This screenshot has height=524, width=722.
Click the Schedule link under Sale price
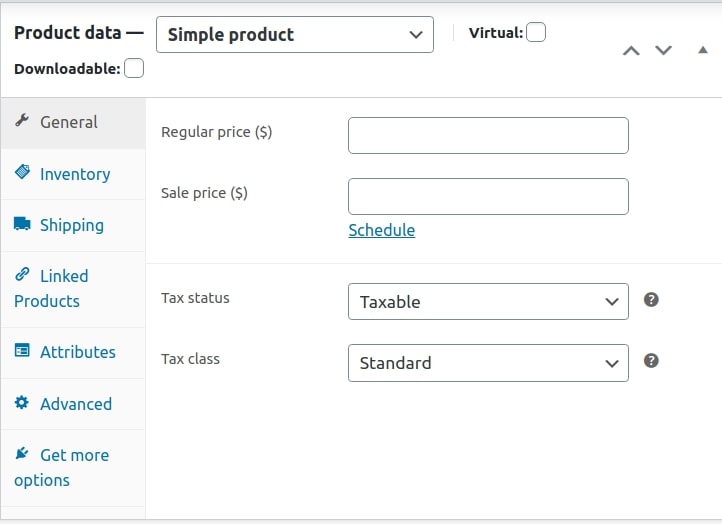tap(382, 230)
